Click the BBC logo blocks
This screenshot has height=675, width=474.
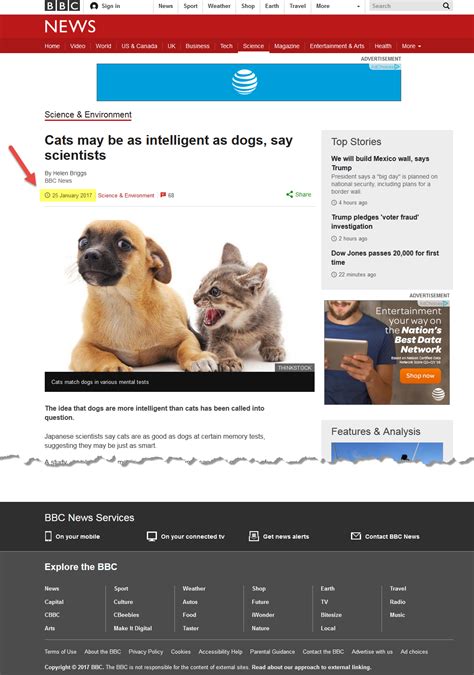[62, 6]
